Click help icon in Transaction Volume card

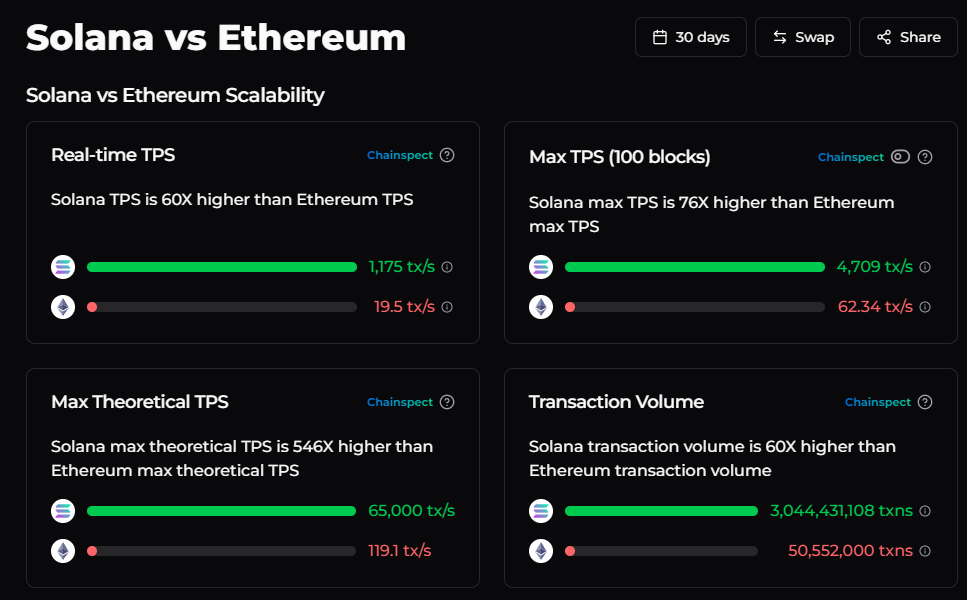pos(925,402)
